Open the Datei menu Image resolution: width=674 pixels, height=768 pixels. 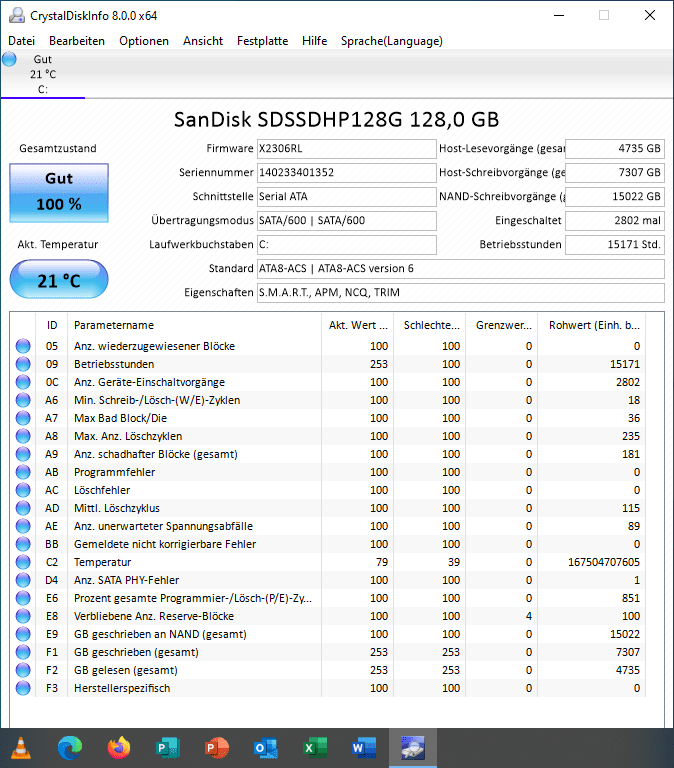pos(22,41)
